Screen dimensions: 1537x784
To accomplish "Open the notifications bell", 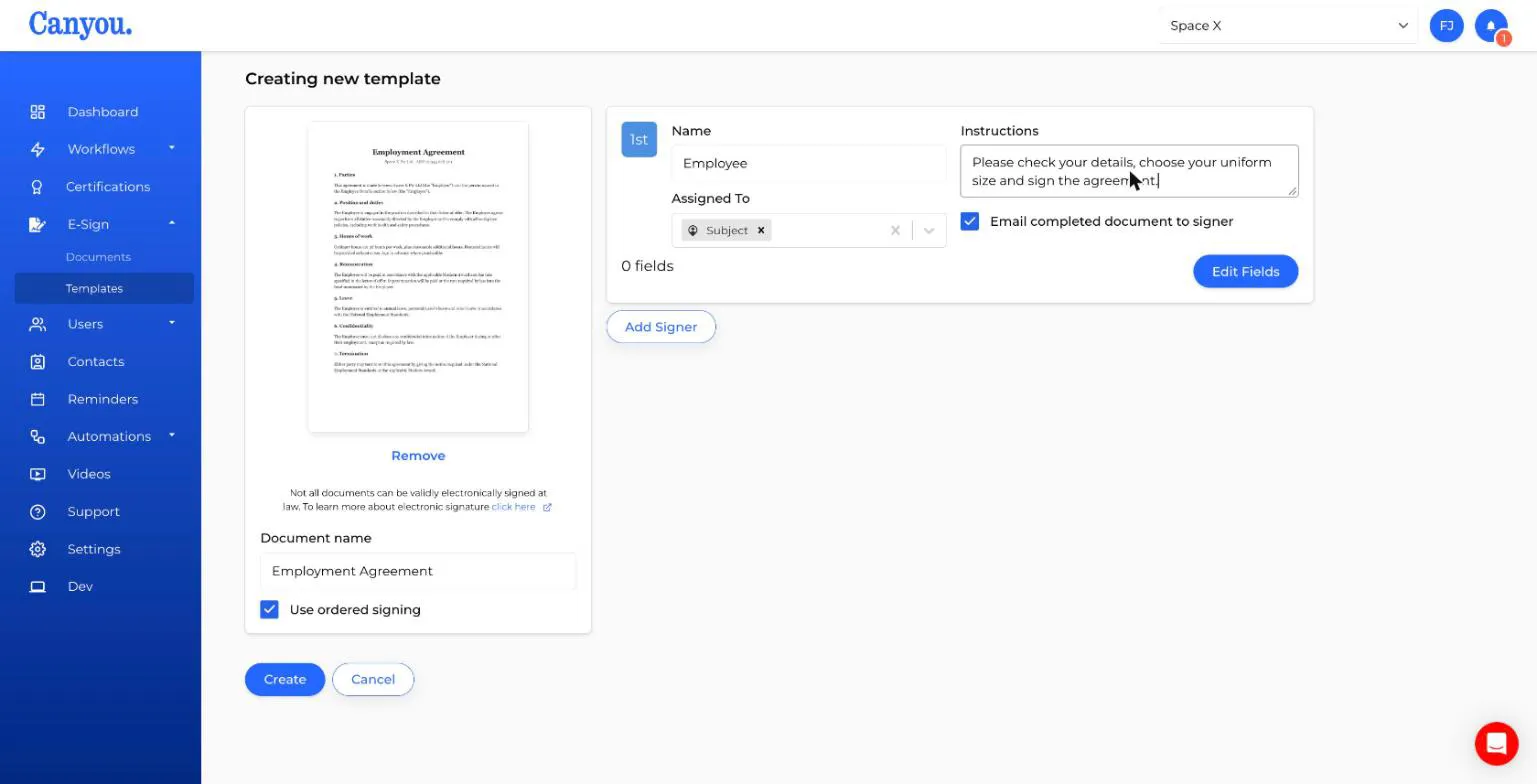I will 1491,26.
